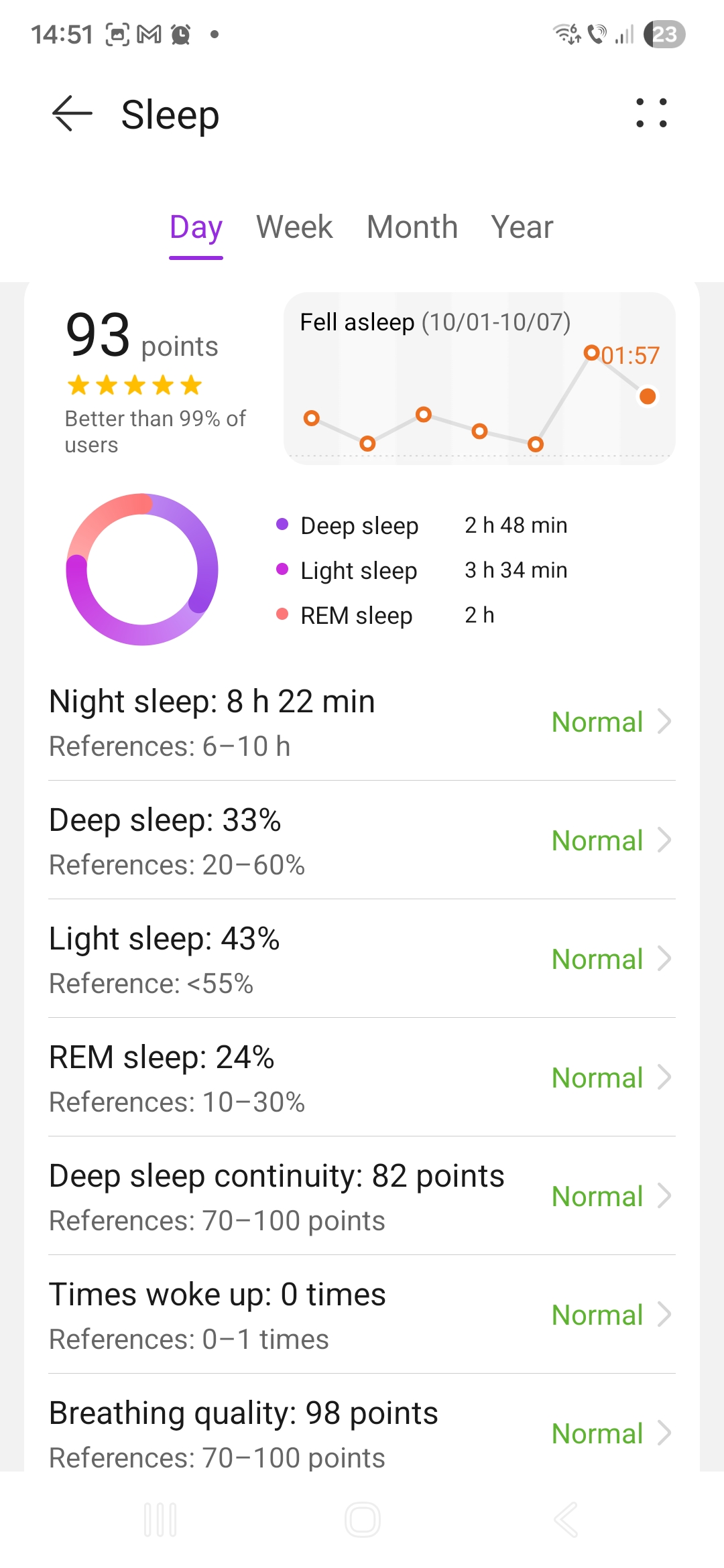Select the Year tab
The height and width of the screenshot is (1568, 724).
[522, 227]
